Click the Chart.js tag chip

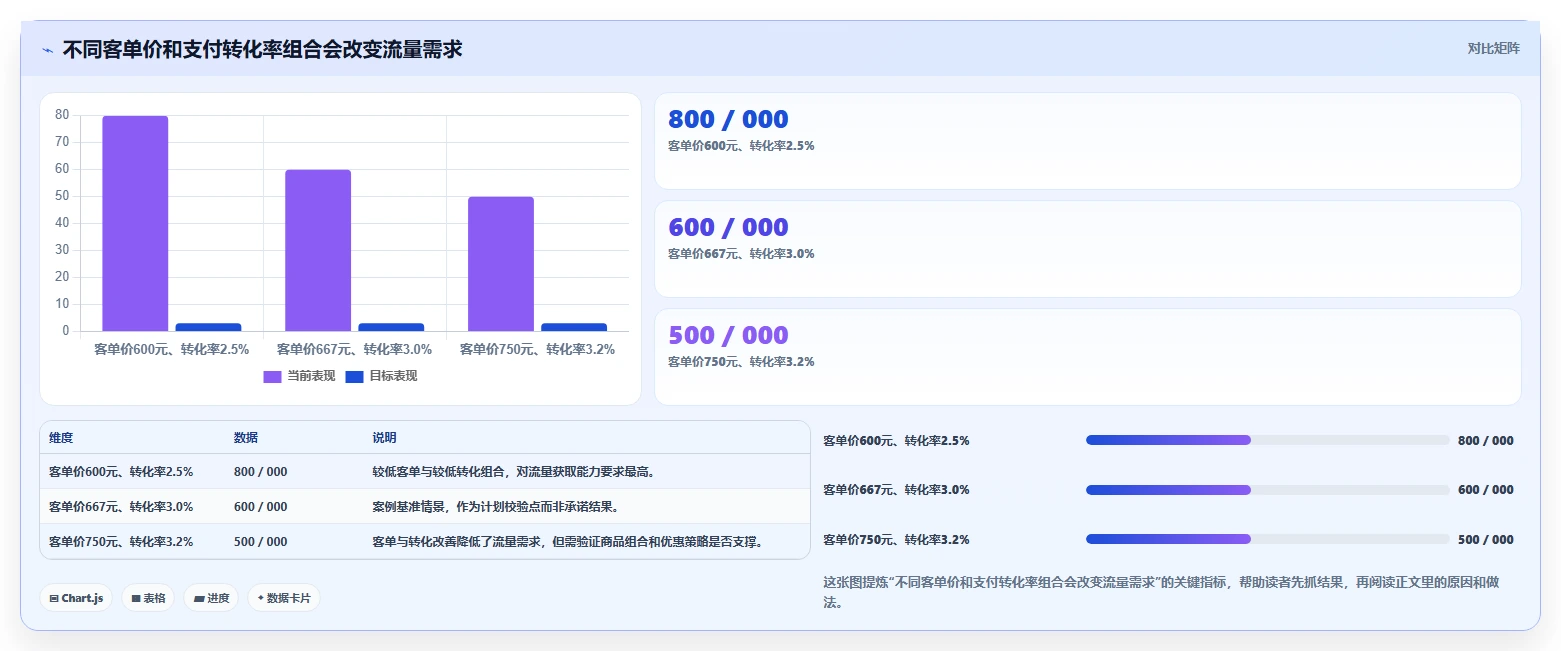[76, 598]
